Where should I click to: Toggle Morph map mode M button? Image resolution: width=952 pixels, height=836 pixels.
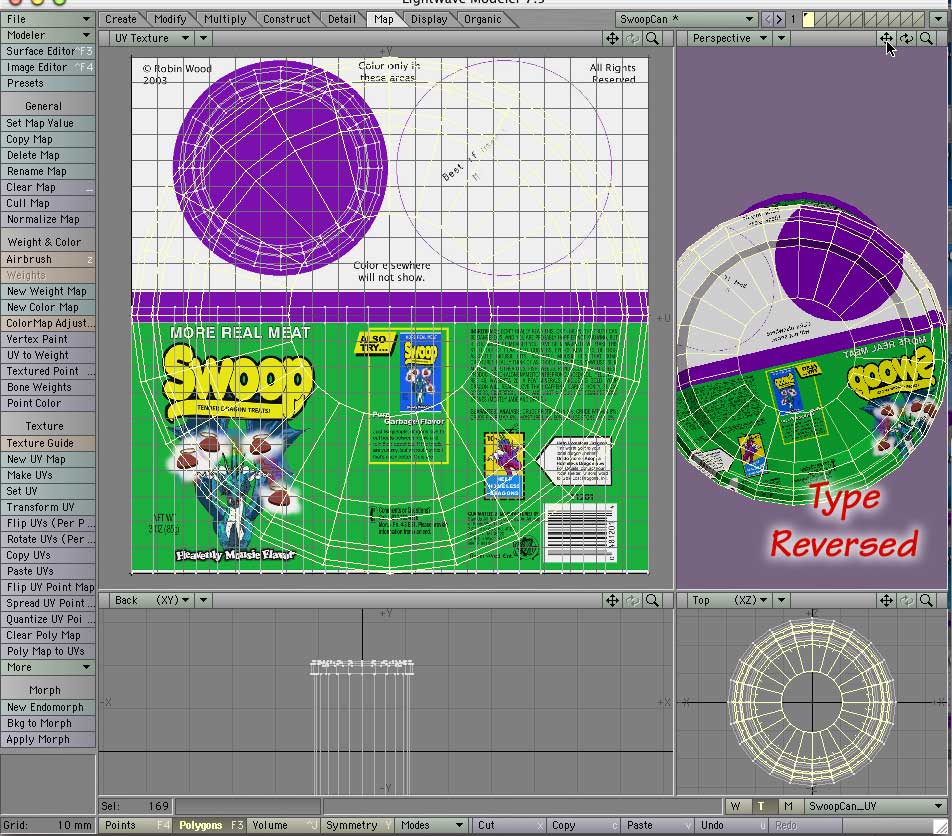click(788, 806)
